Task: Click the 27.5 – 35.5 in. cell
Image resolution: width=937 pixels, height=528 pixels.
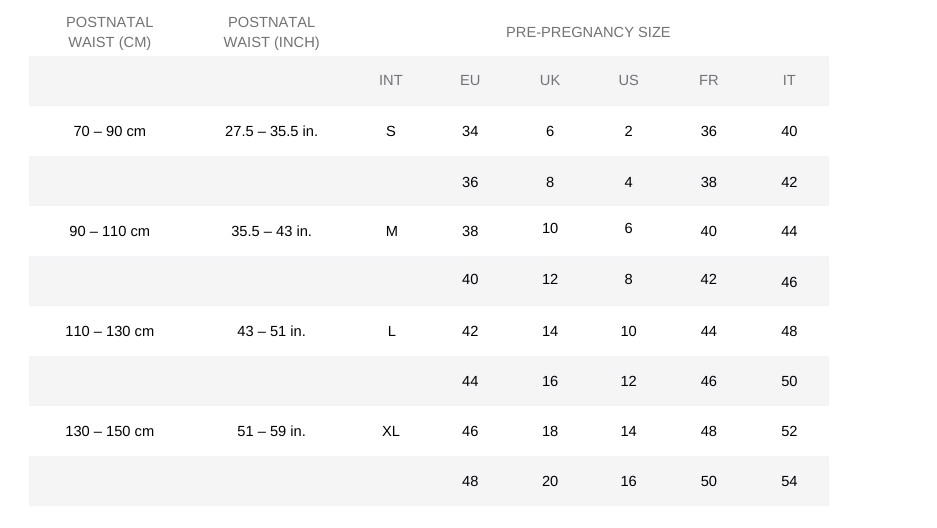Action: [271, 131]
